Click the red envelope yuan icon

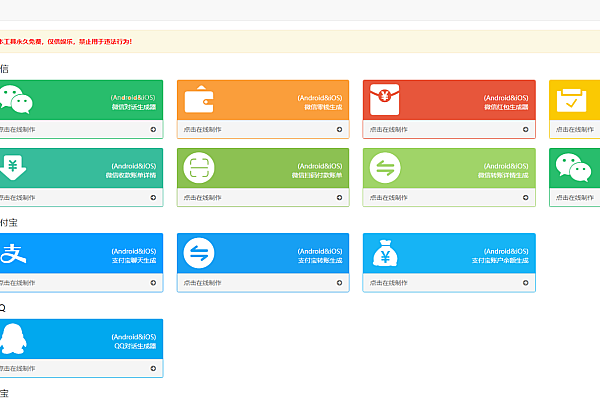tap(385, 99)
